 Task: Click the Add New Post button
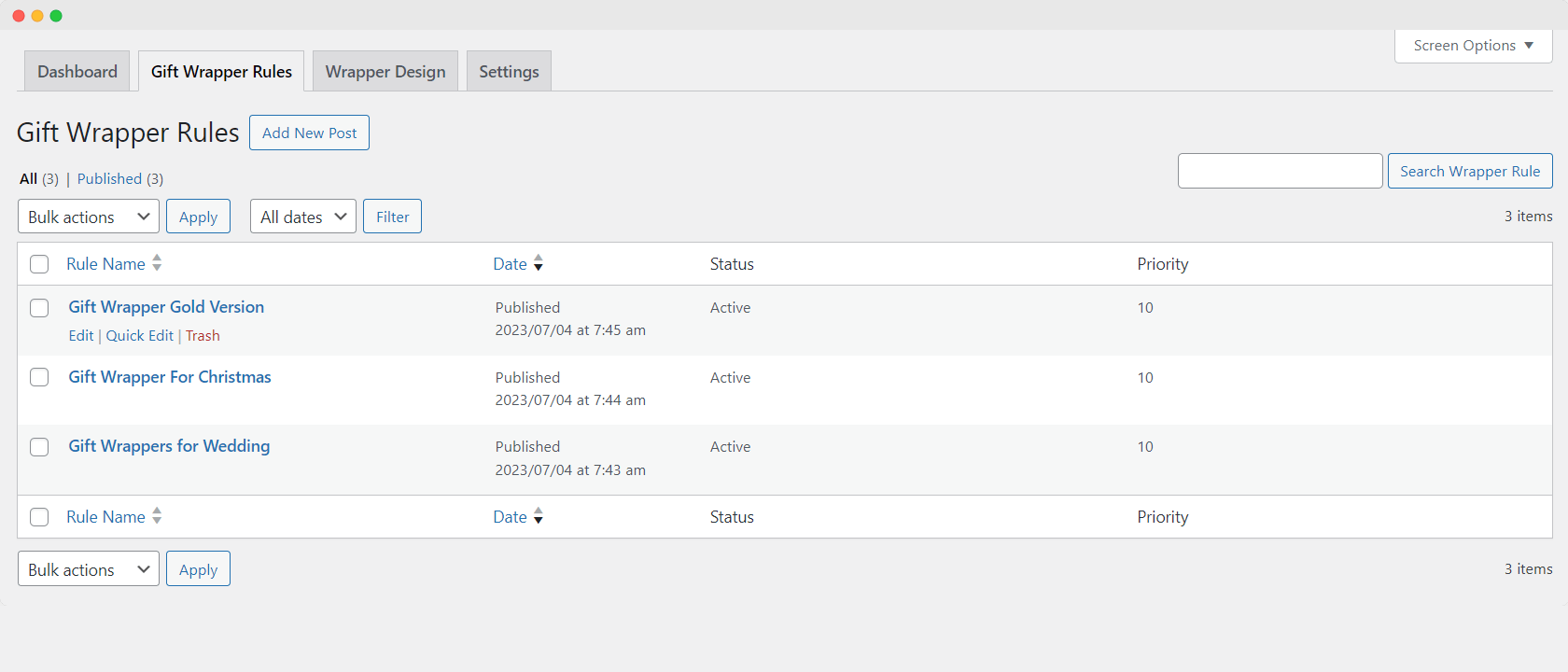tap(309, 133)
